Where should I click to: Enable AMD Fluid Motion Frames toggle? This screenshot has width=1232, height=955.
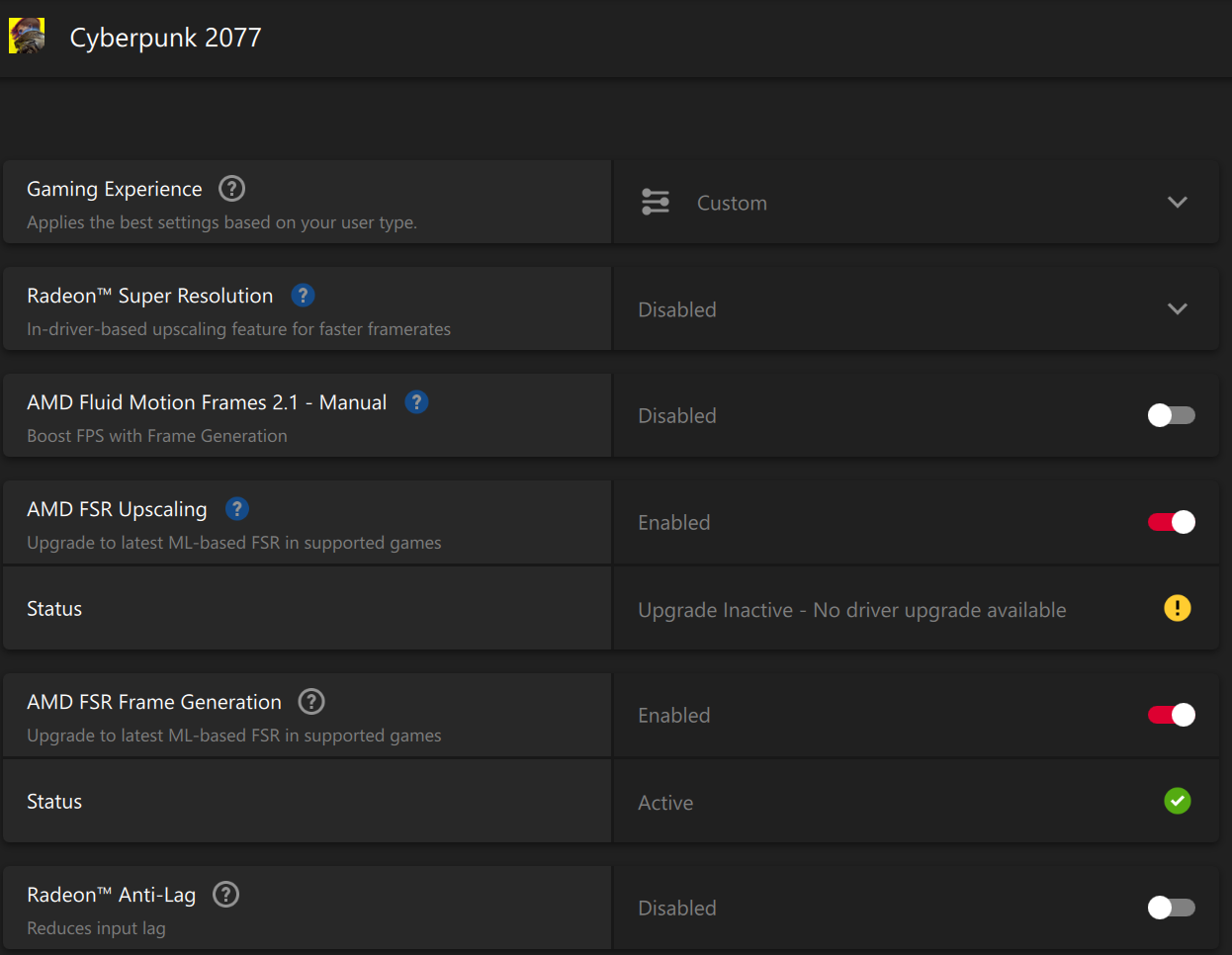(1171, 415)
